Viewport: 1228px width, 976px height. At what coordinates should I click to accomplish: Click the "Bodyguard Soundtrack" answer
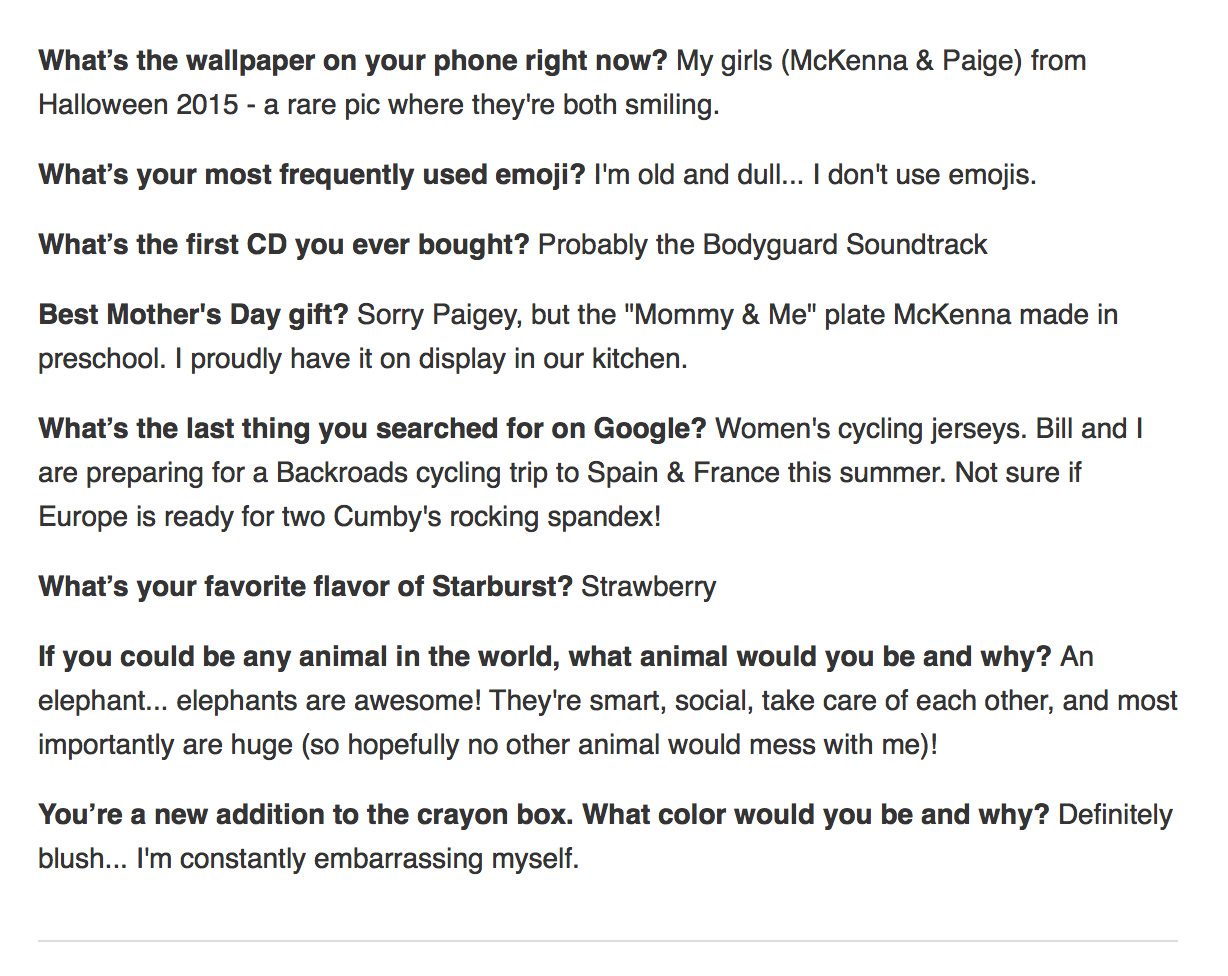point(845,245)
